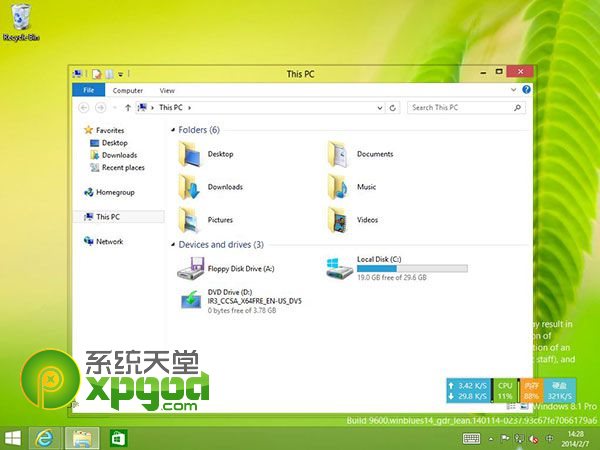Go up one level with Up arrow
The image size is (600, 450).
[x=128, y=108]
